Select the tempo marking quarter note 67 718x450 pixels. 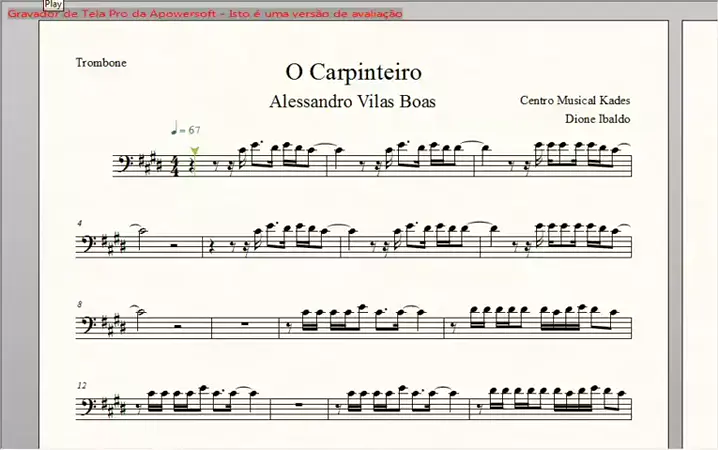click(x=186, y=129)
